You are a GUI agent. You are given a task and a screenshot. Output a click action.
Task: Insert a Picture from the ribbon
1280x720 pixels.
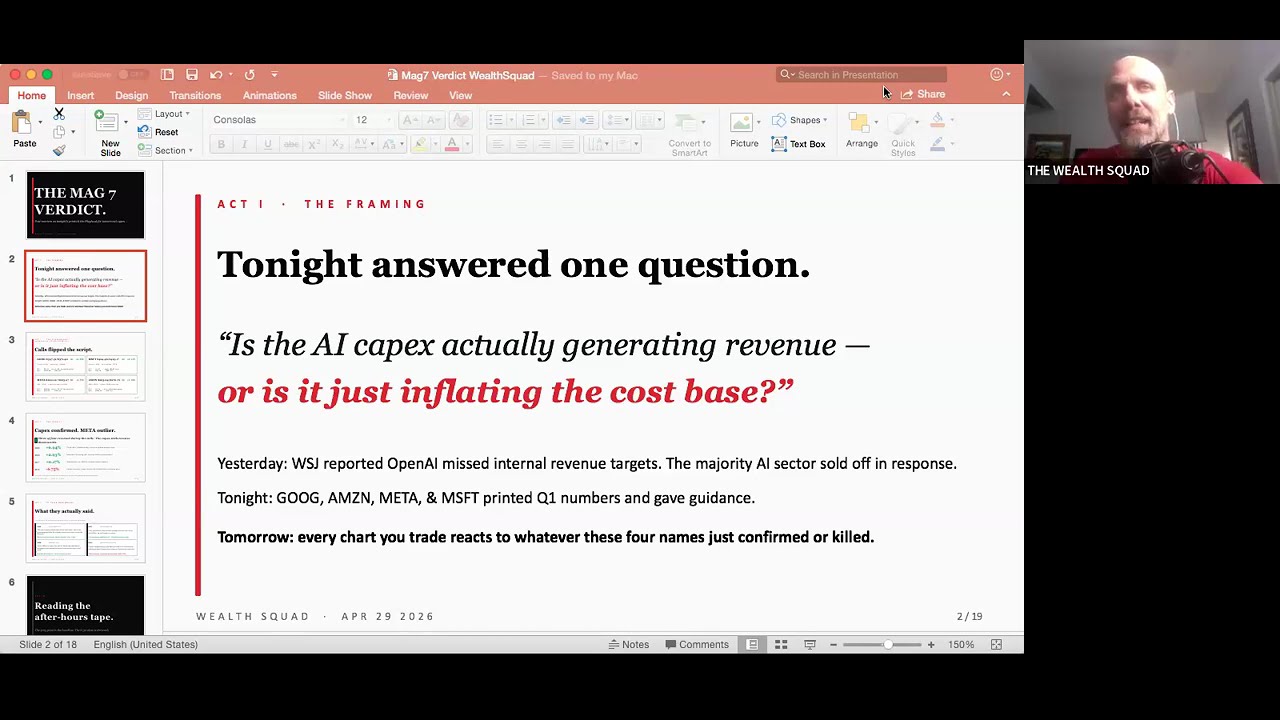743,131
